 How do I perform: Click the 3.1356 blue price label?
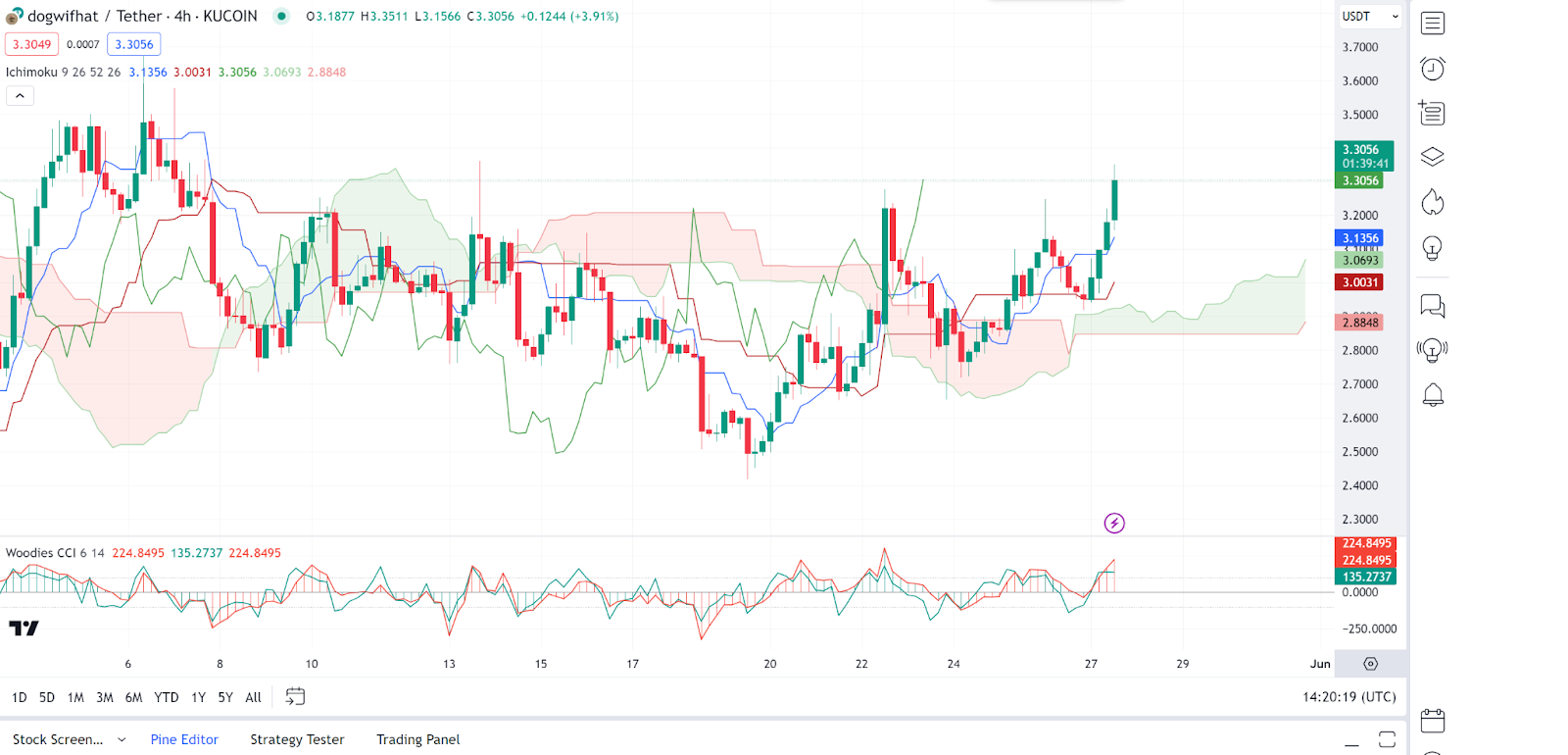point(1360,238)
